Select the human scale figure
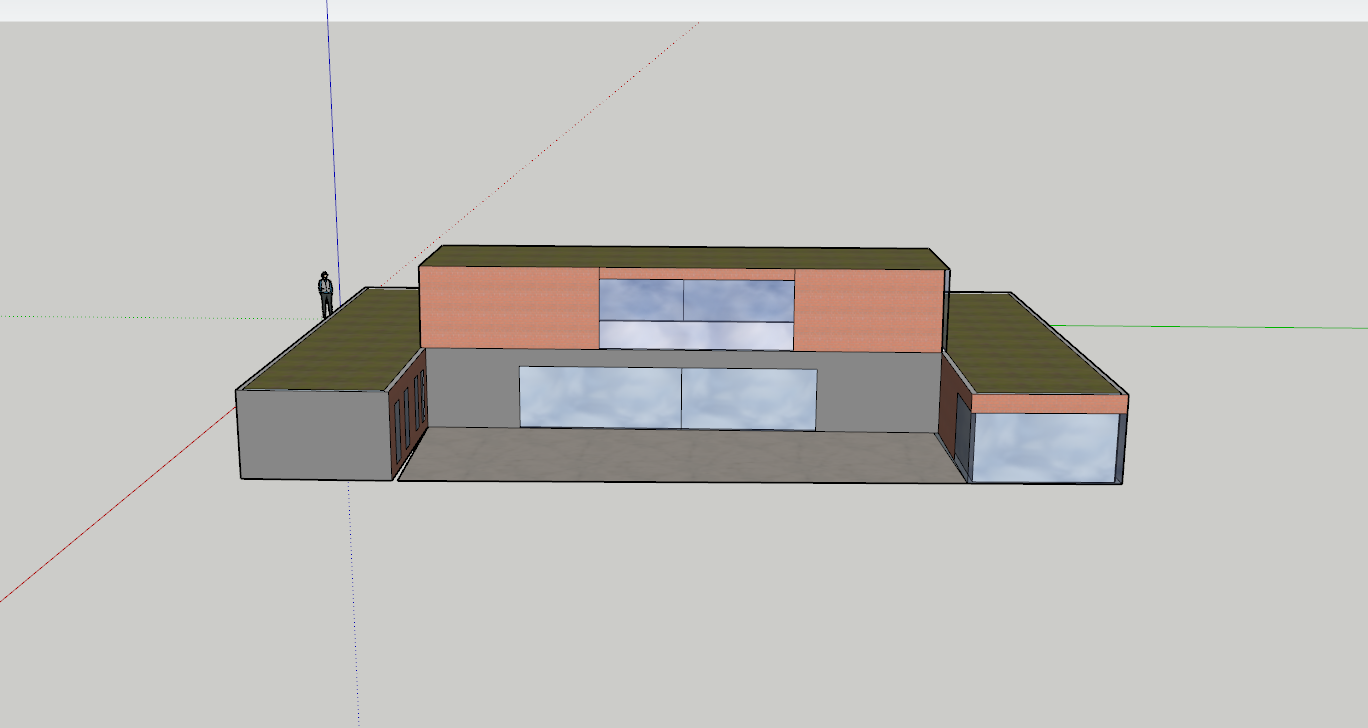1368x728 pixels. [326, 294]
